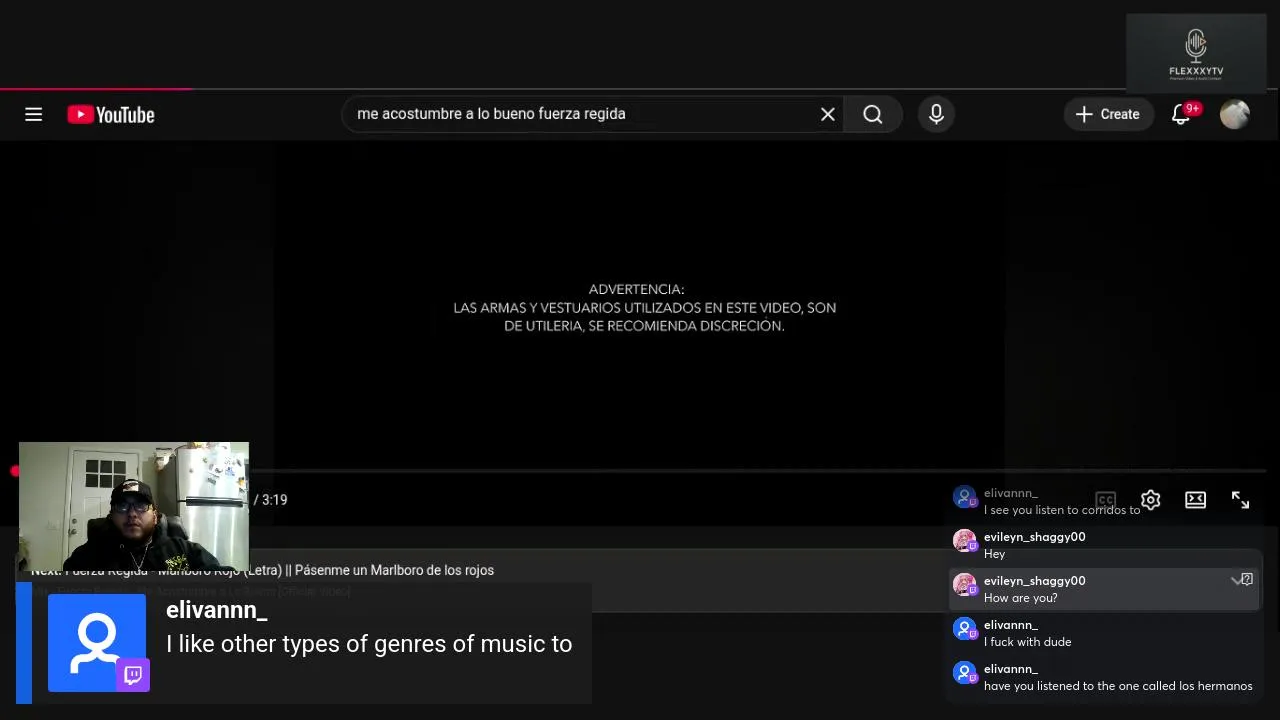Switch to theater mode
The height and width of the screenshot is (720, 1280).
click(1195, 500)
